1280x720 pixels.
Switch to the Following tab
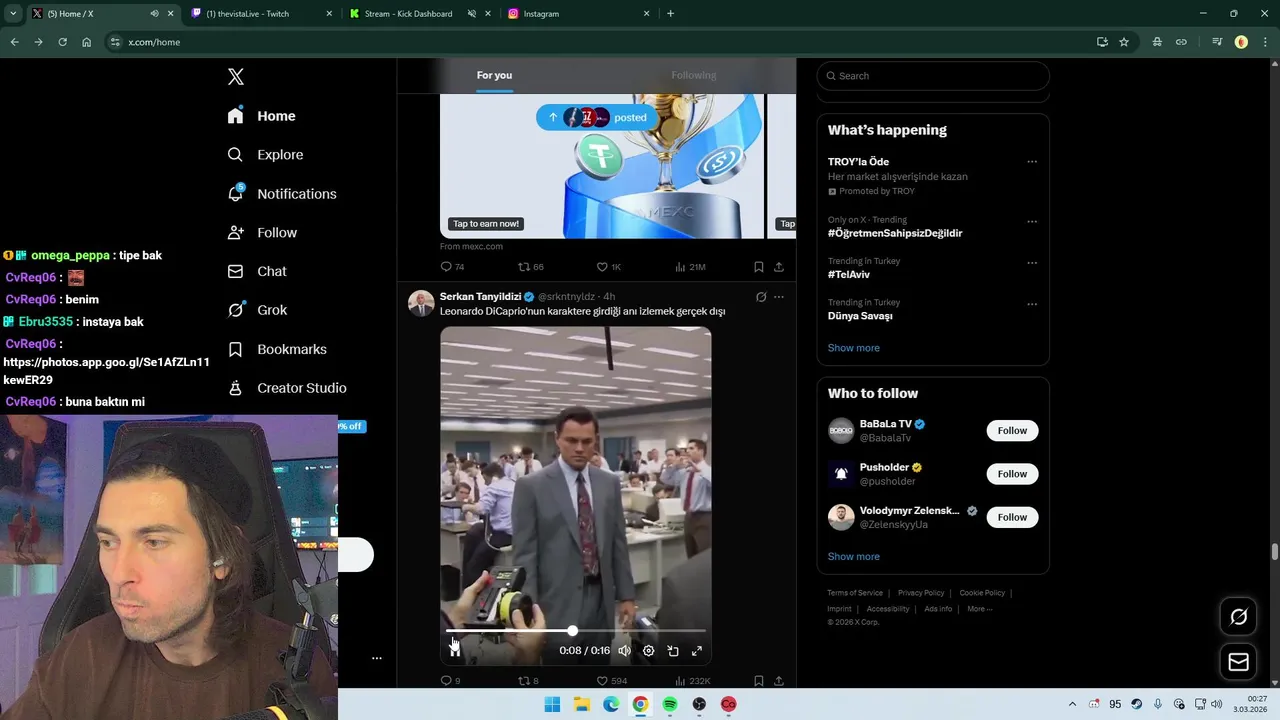(x=694, y=75)
